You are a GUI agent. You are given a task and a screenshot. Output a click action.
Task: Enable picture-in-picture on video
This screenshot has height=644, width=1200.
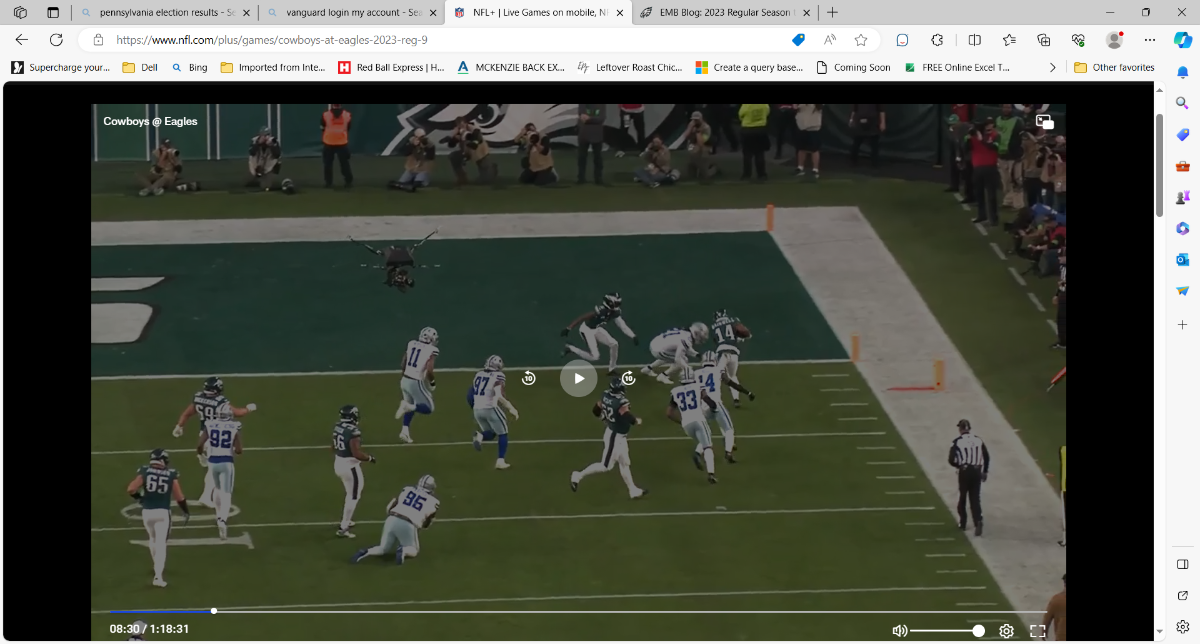[x=1044, y=121]
